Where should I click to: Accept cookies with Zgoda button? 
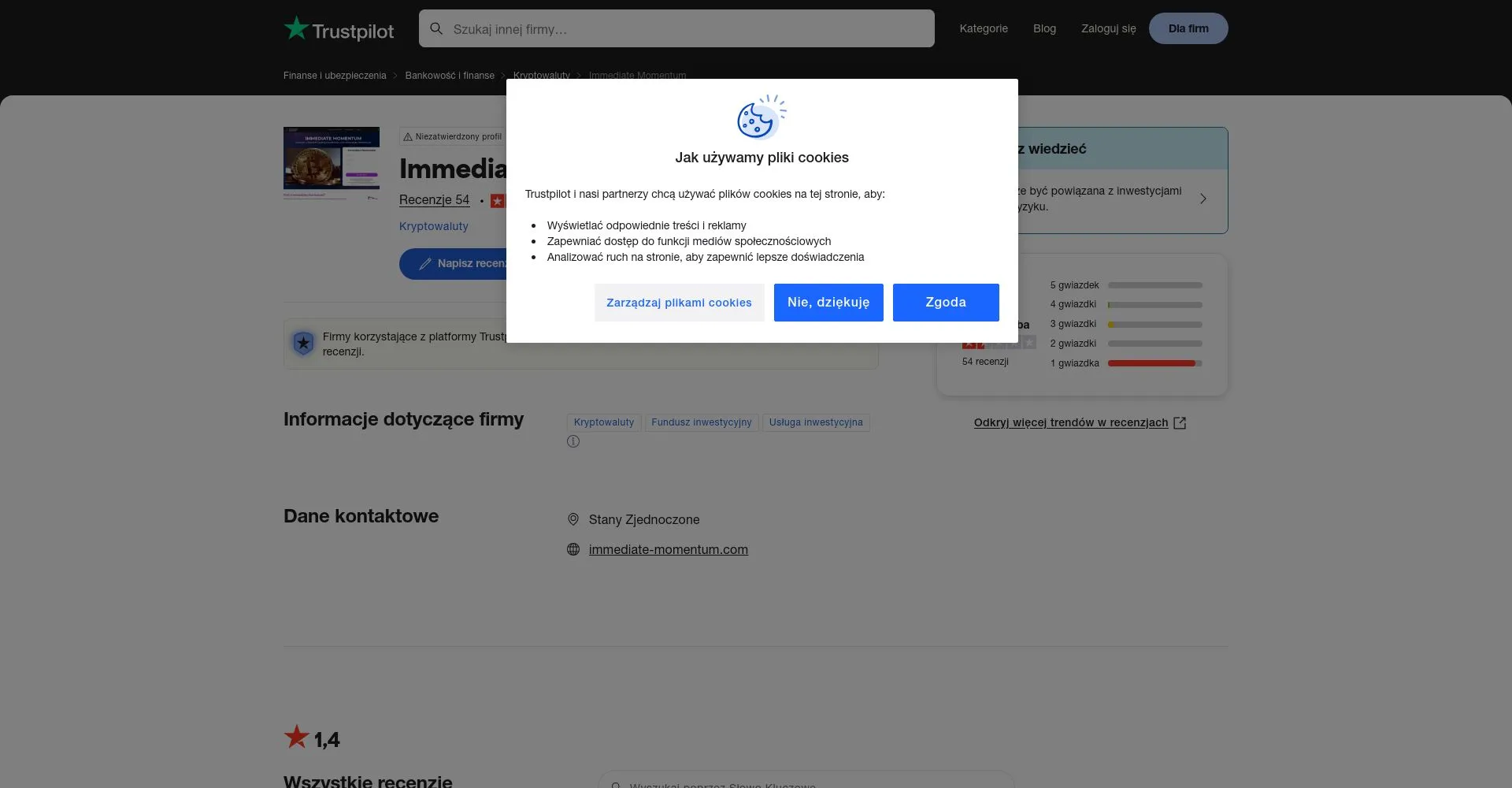point(946,303)
